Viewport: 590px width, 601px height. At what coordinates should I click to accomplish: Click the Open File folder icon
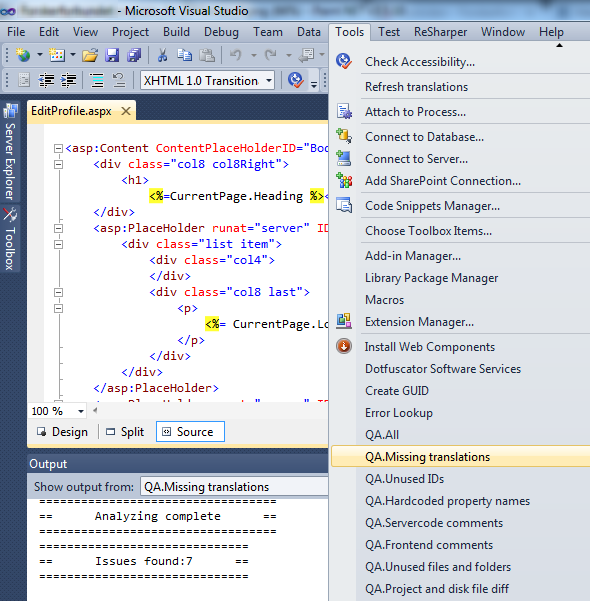click(x=90, y=56)
